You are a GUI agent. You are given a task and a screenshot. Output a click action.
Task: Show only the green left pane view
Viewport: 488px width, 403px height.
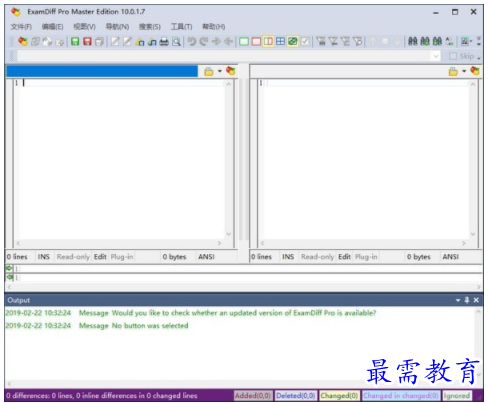[x=244, y=42]
